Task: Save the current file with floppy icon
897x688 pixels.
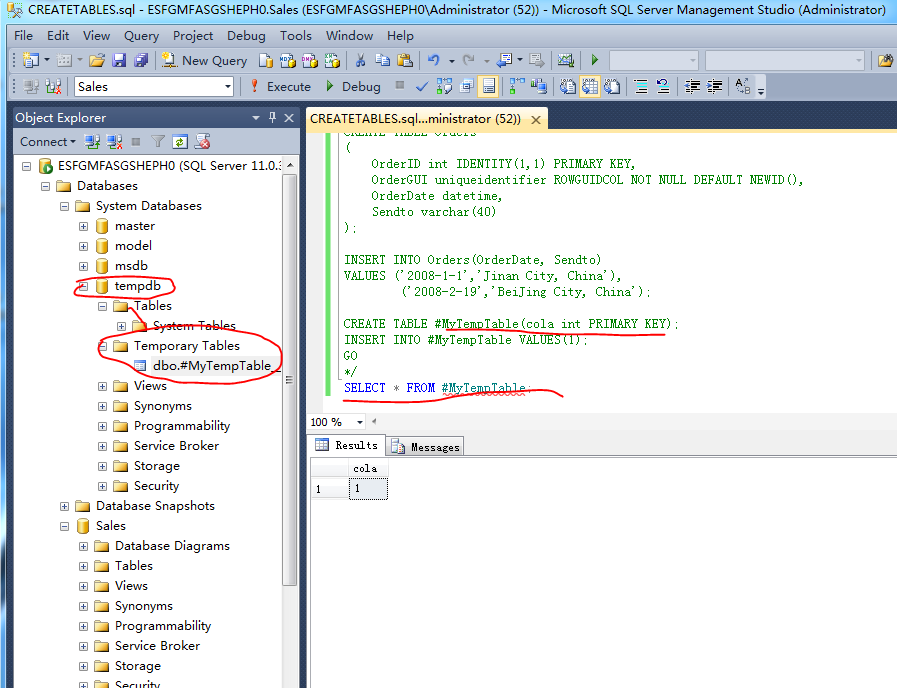Action: coord(119,60)
